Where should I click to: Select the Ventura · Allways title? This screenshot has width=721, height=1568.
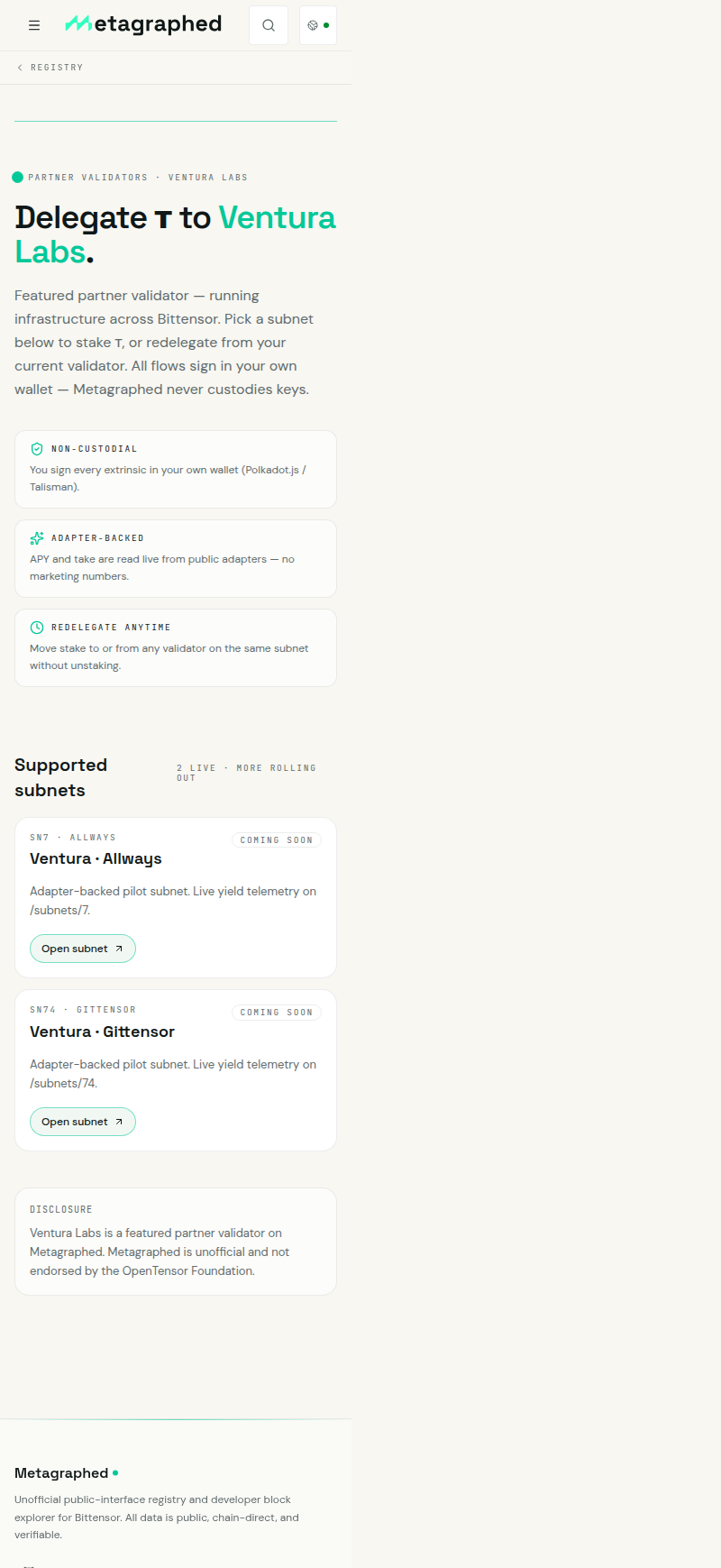pos(96,859)
